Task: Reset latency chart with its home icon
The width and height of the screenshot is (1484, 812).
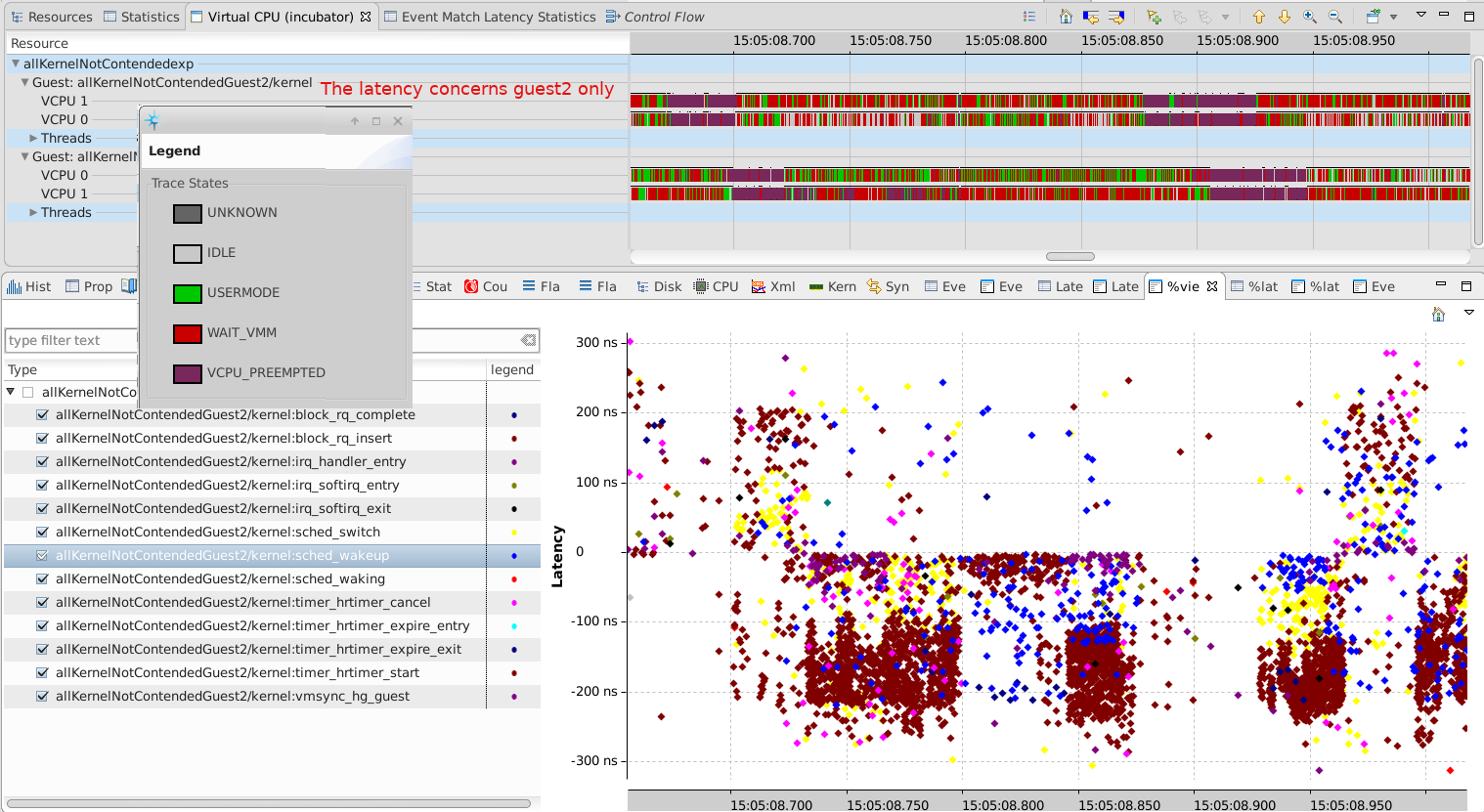Action: coord(1438,314)
